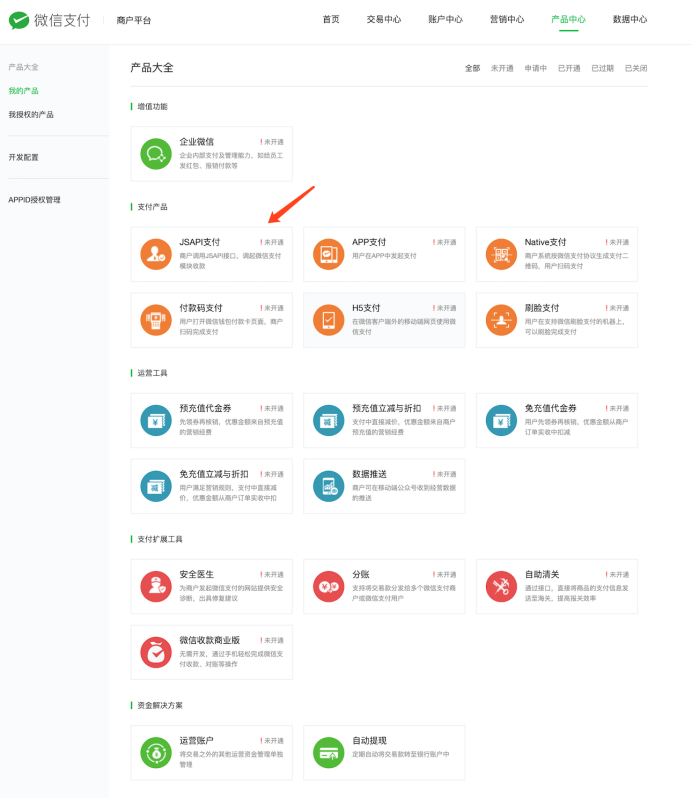Screen dimensions: 692x798
Task: Click 未开通 status on 运营账户 card
Action: 272,741
